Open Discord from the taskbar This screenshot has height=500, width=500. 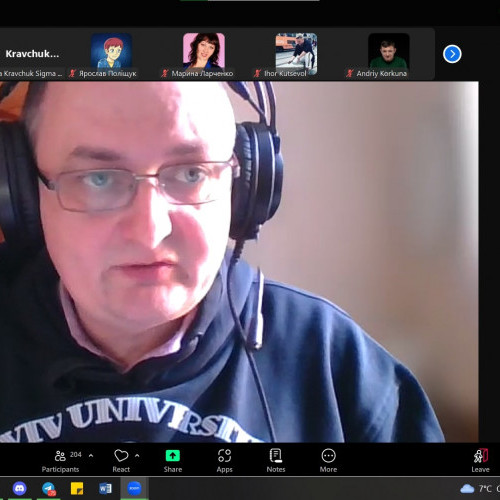coord(20,489)
